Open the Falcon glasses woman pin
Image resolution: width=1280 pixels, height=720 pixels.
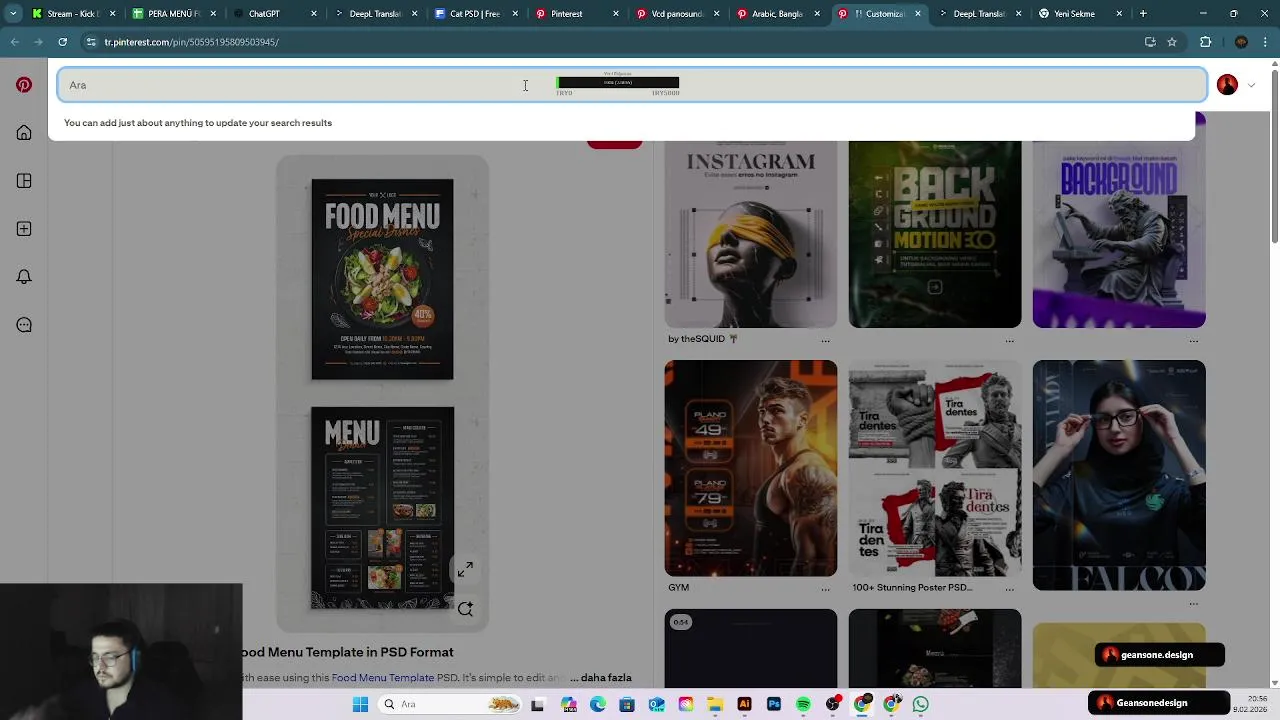(x=1119, y=475)
